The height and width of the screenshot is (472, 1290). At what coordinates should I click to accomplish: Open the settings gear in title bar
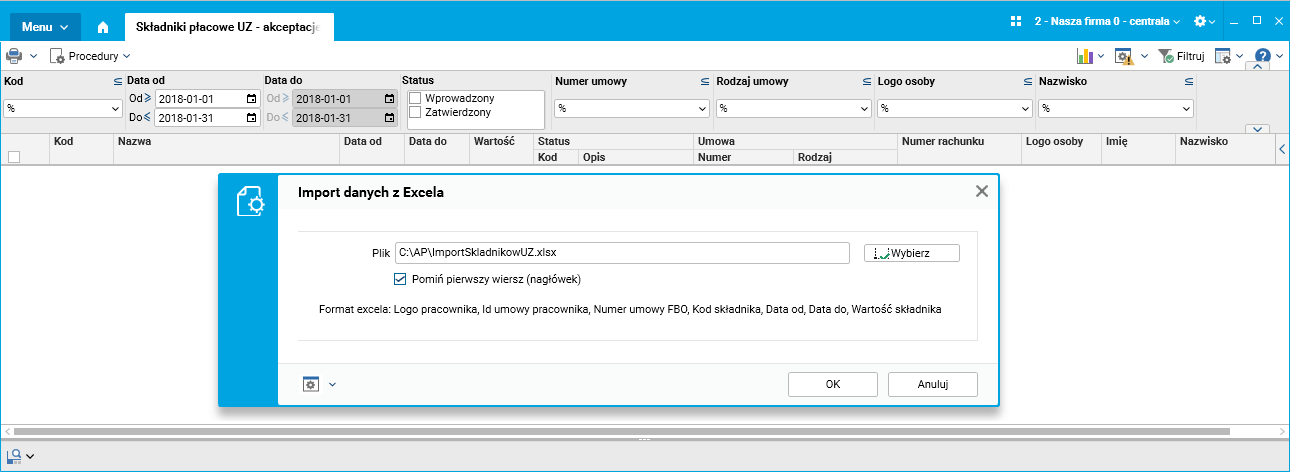1200,21
